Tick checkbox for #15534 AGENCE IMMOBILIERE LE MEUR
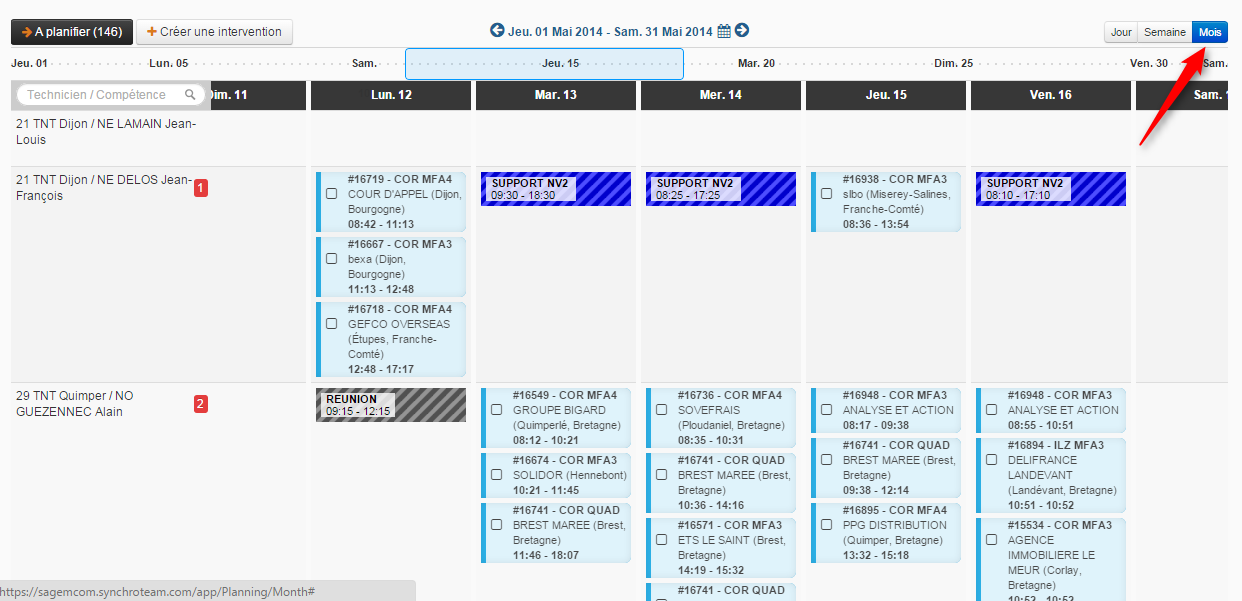Image resolution: width=1242 pixels, height=601 pixels. (991, 540)
